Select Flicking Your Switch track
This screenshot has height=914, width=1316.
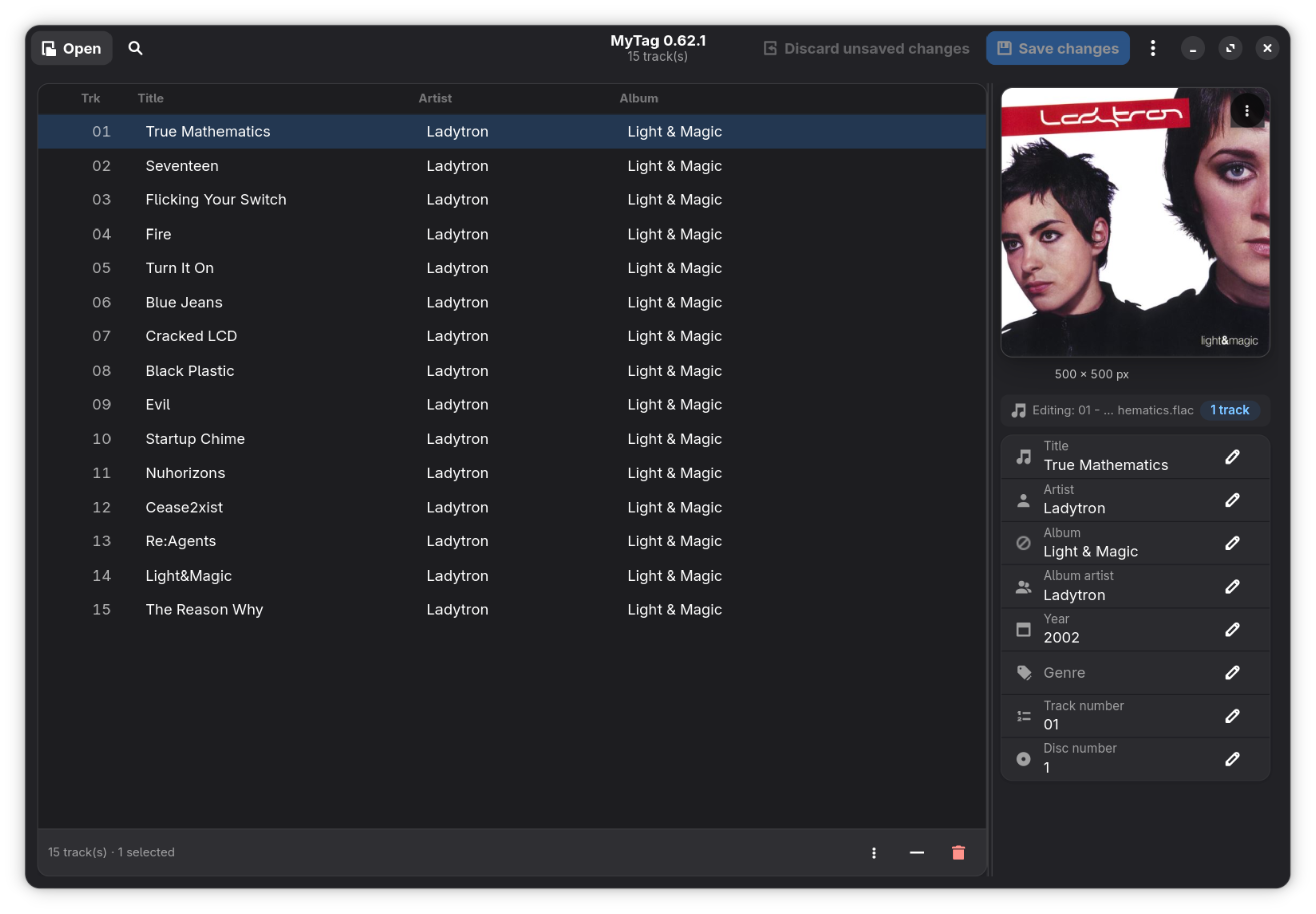[x=512, y=199]
